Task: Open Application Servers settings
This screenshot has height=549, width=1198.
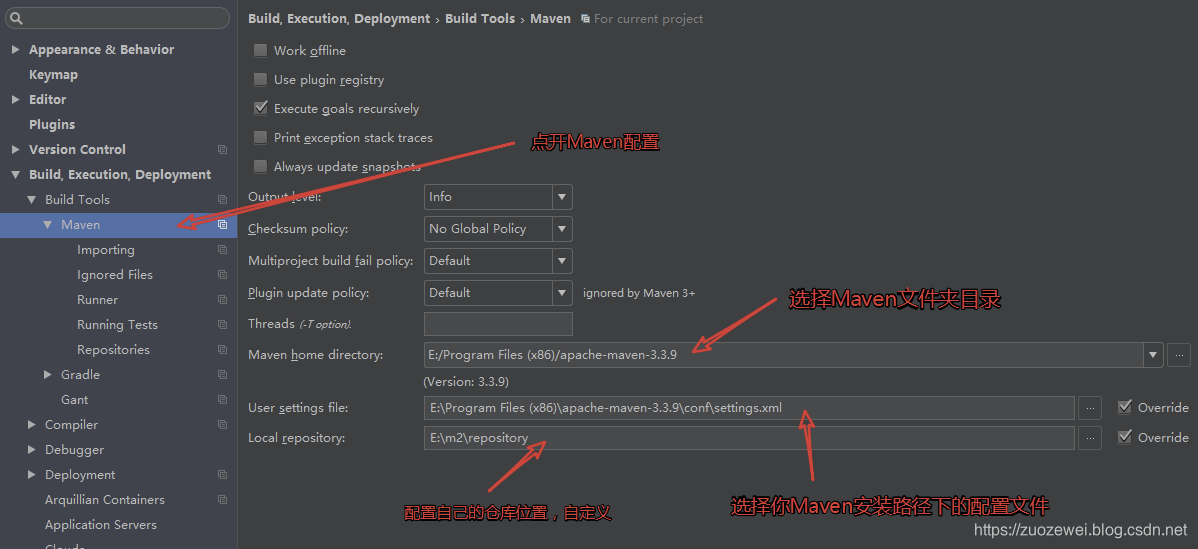Action: point(101,525)
